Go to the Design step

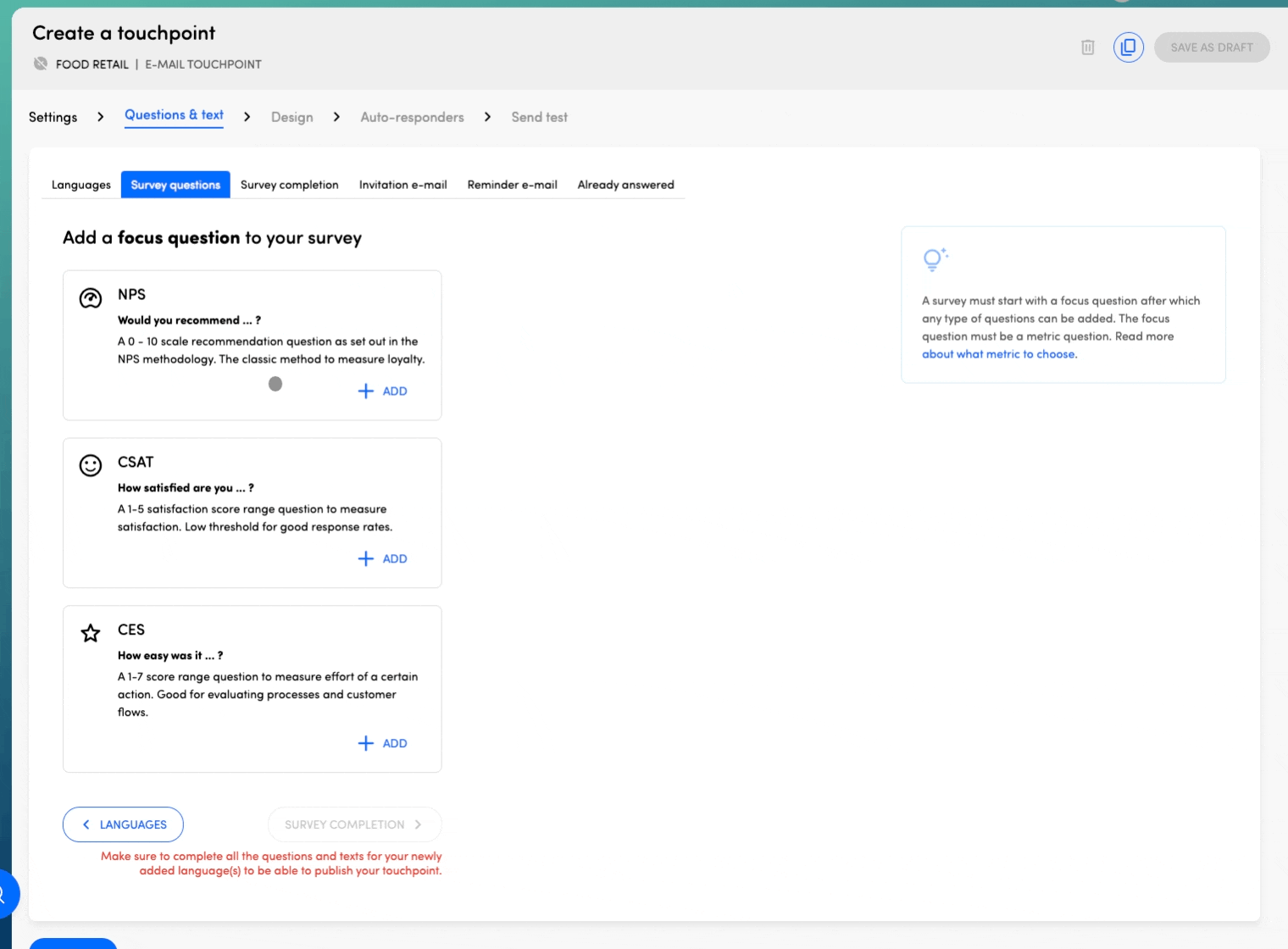tap(291, 117)
